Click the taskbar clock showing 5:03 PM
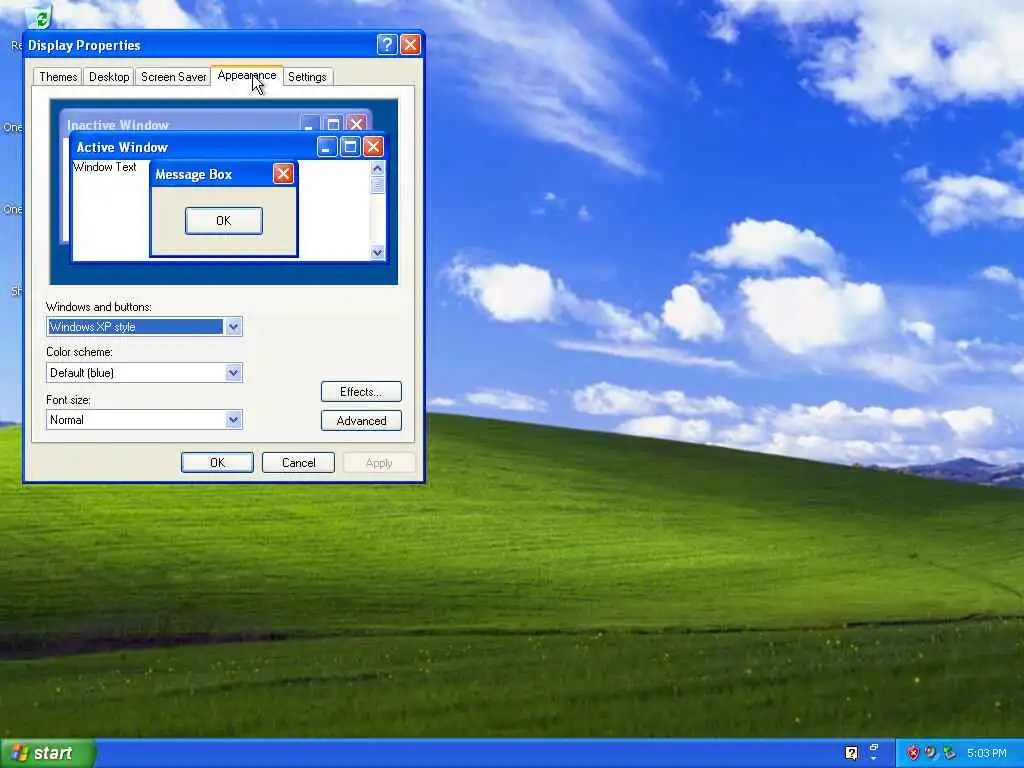The width and height of the screenshot is (1024, 768). (x=986, y=754)
